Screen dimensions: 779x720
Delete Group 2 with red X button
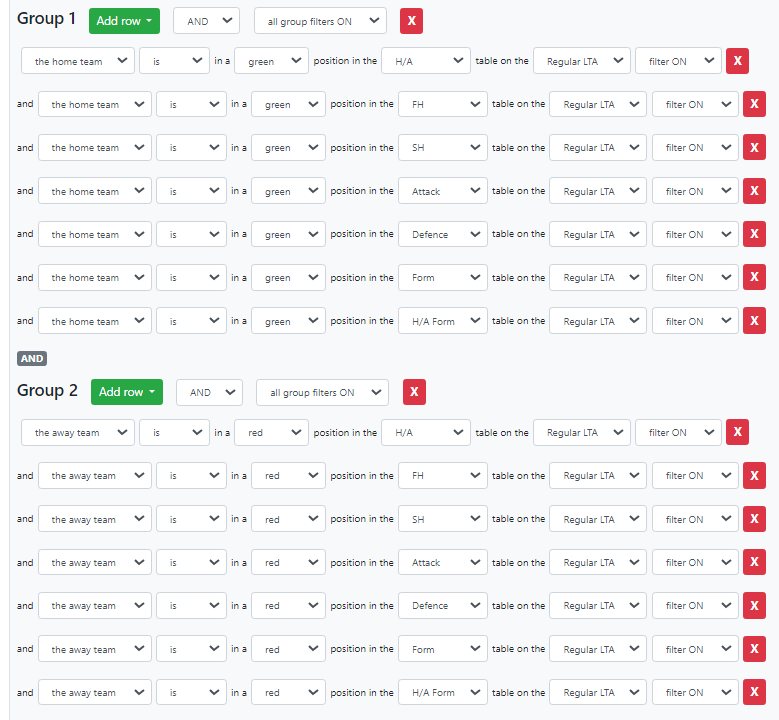414,392
